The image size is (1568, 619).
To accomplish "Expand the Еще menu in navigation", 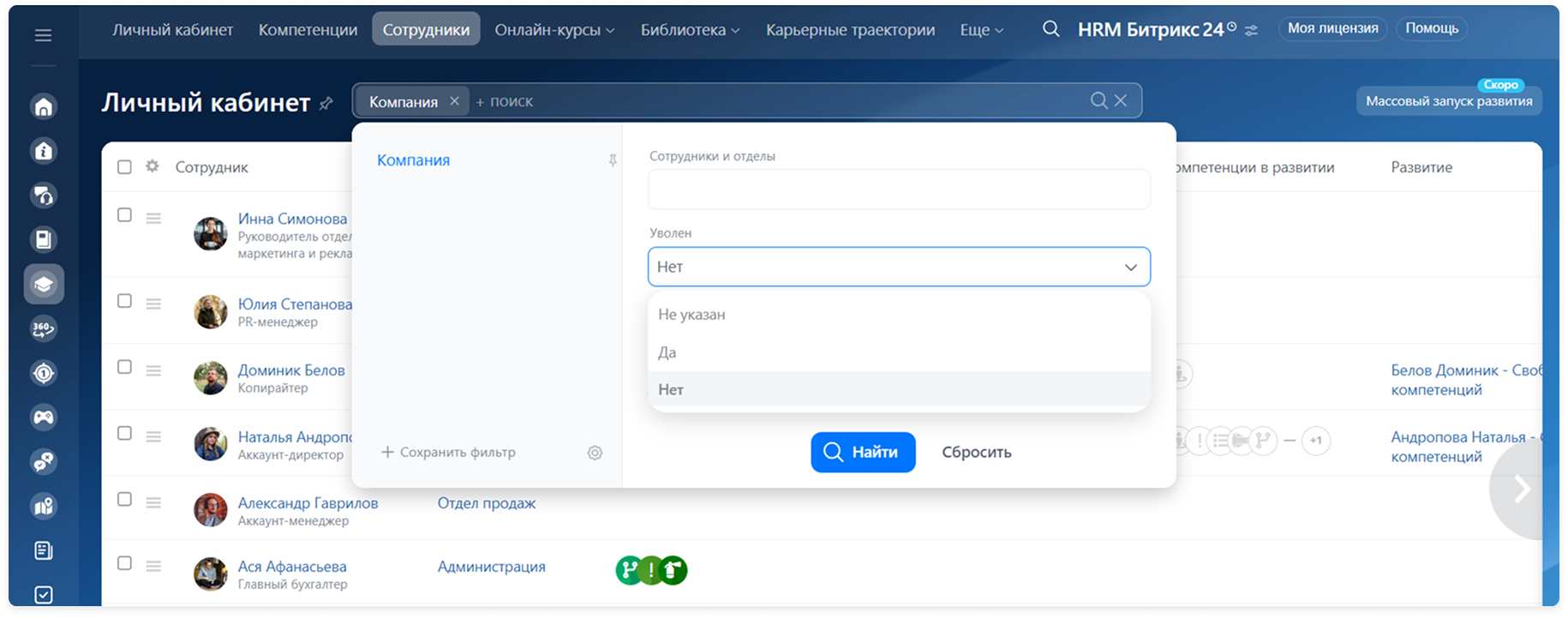I will pyautogui.click(x=981, y=30).
